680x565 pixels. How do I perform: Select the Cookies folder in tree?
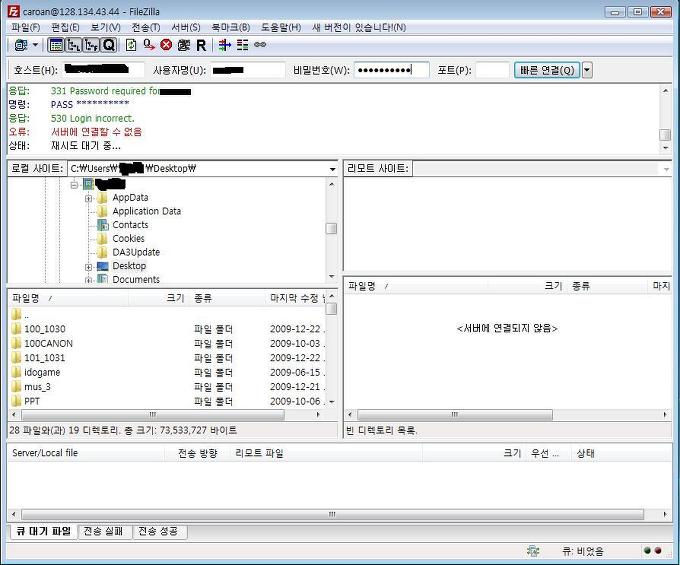click(x=128, y=238)
